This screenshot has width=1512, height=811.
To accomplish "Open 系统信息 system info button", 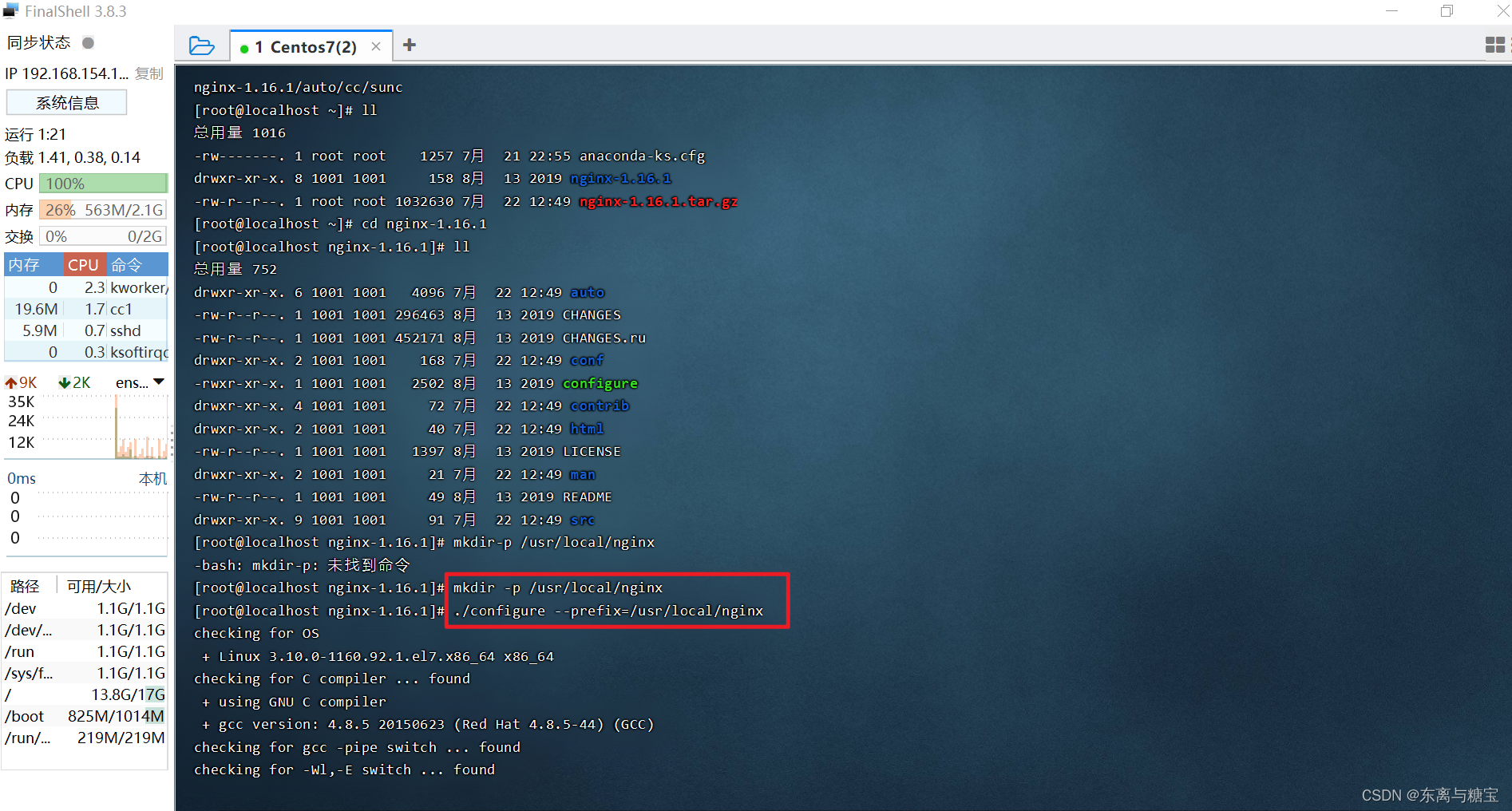I will [67, 103].
